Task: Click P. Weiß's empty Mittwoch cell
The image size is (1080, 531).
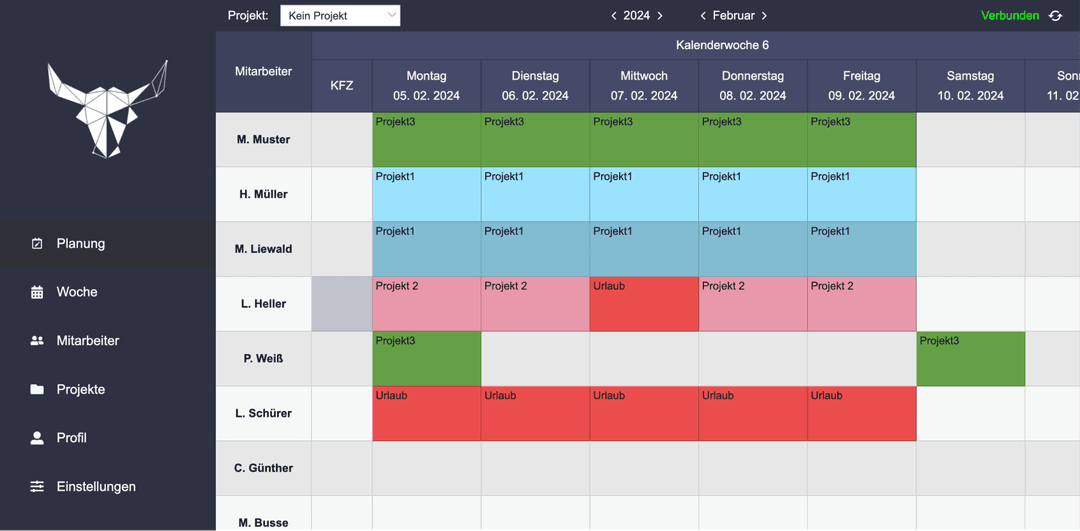Action: pos(644,359)
